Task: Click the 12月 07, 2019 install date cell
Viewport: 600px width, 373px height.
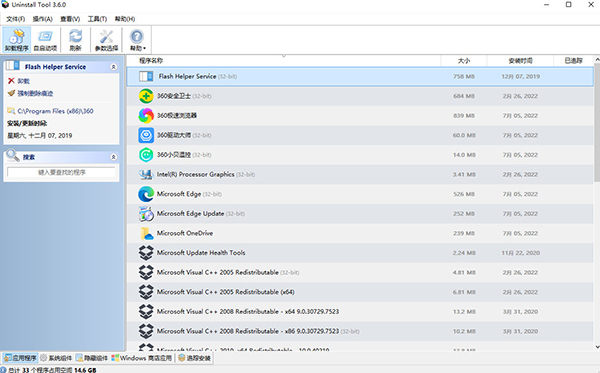Action: click(520, 77)
